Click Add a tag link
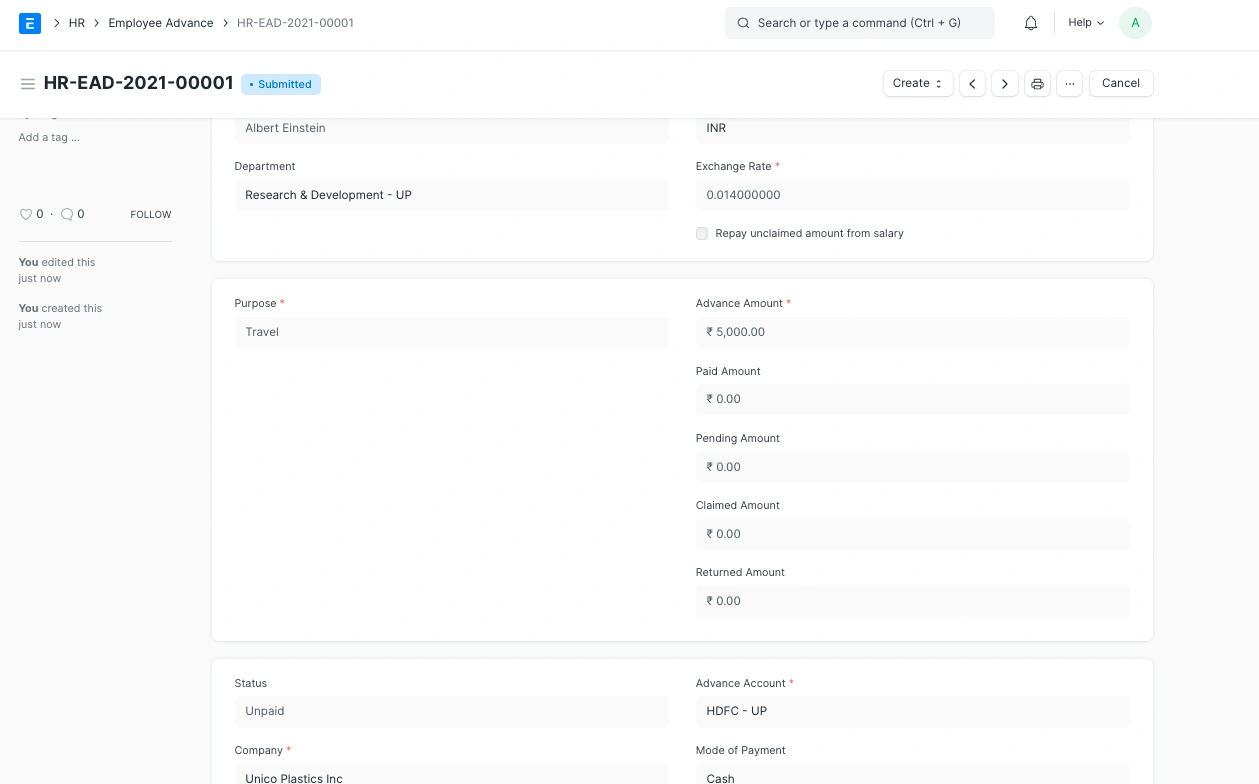Screen dimensions: 1259x784 [49, 138]
